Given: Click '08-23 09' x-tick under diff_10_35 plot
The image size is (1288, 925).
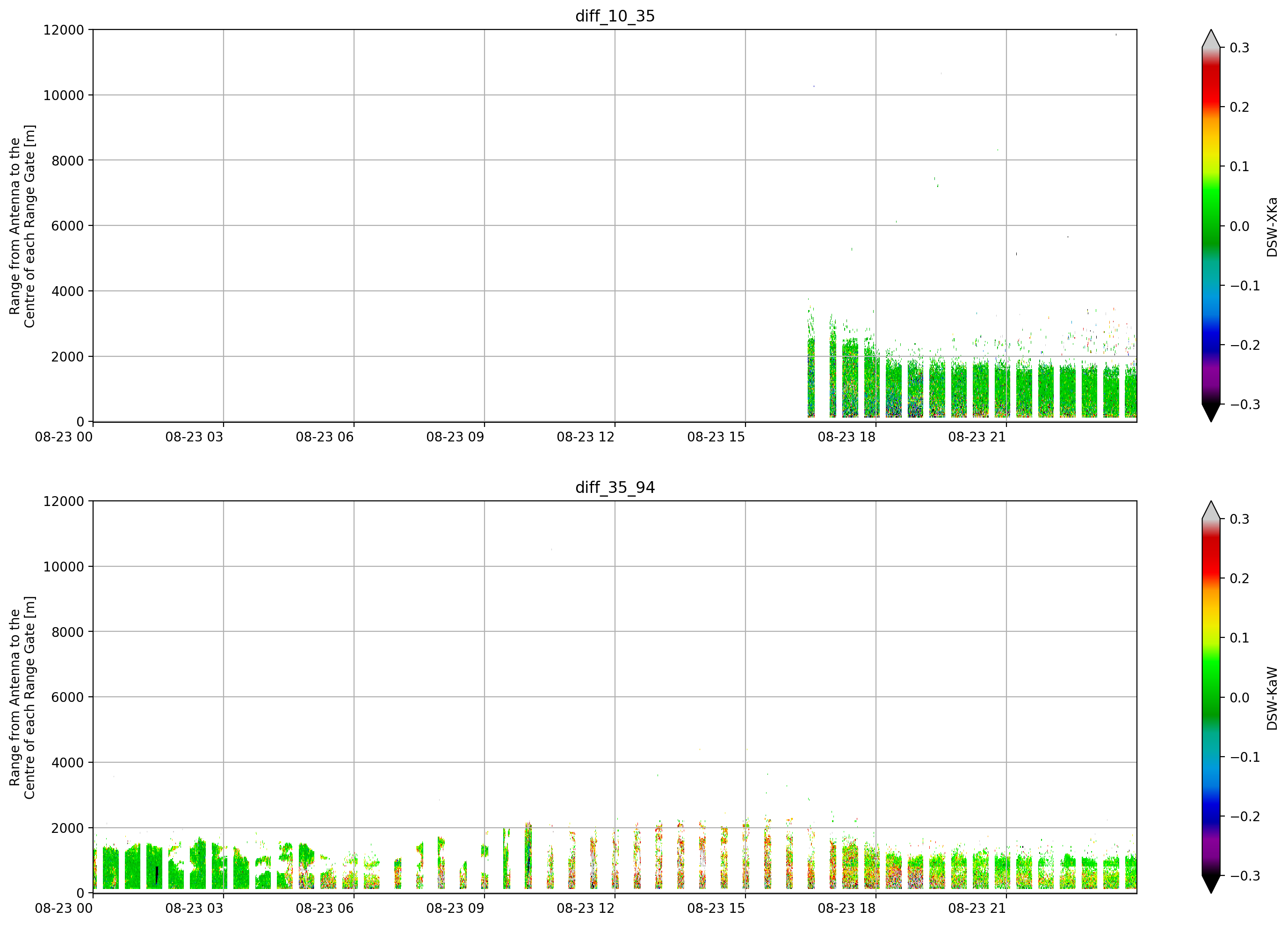Looking at the screenshot, I should click(x=456, y=437).
